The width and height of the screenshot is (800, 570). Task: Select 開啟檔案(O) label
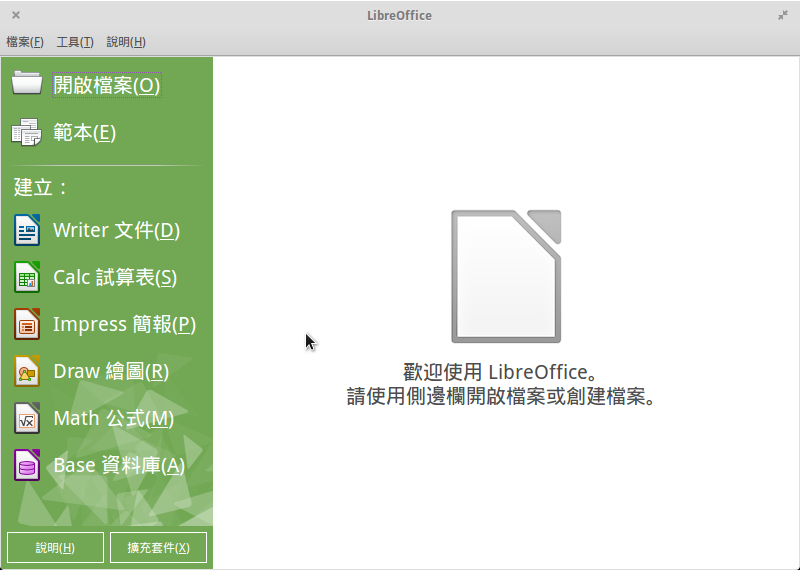pos(107,85)
